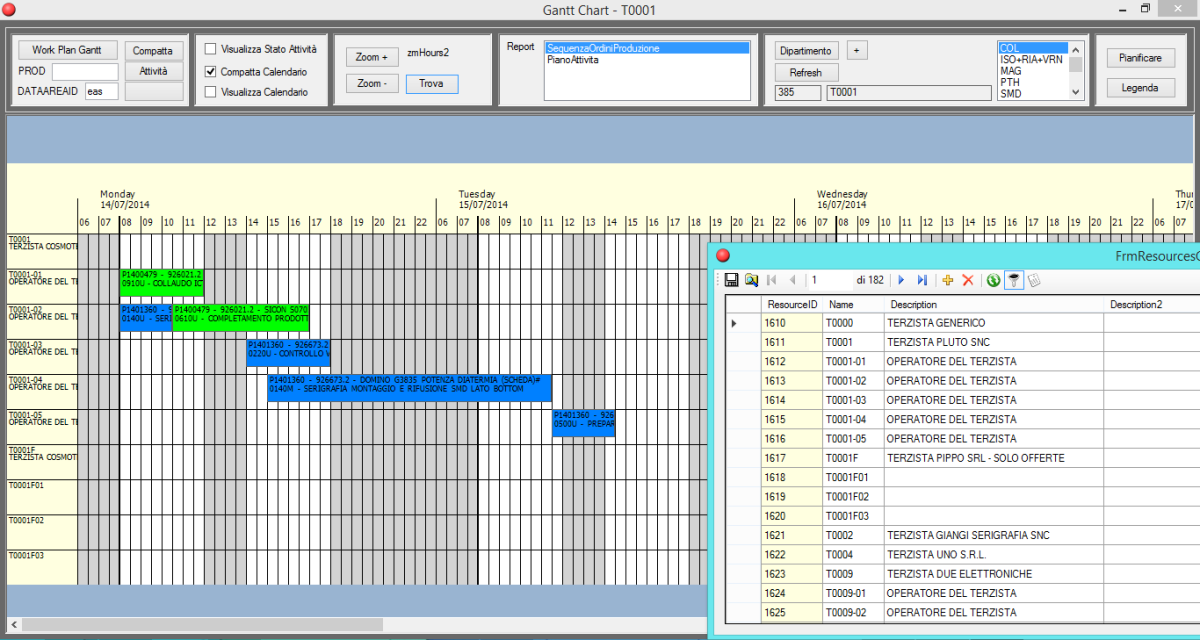Click the Work Plan Gantt button
This screenshot has width=1200, height=640.
(68, 50)
